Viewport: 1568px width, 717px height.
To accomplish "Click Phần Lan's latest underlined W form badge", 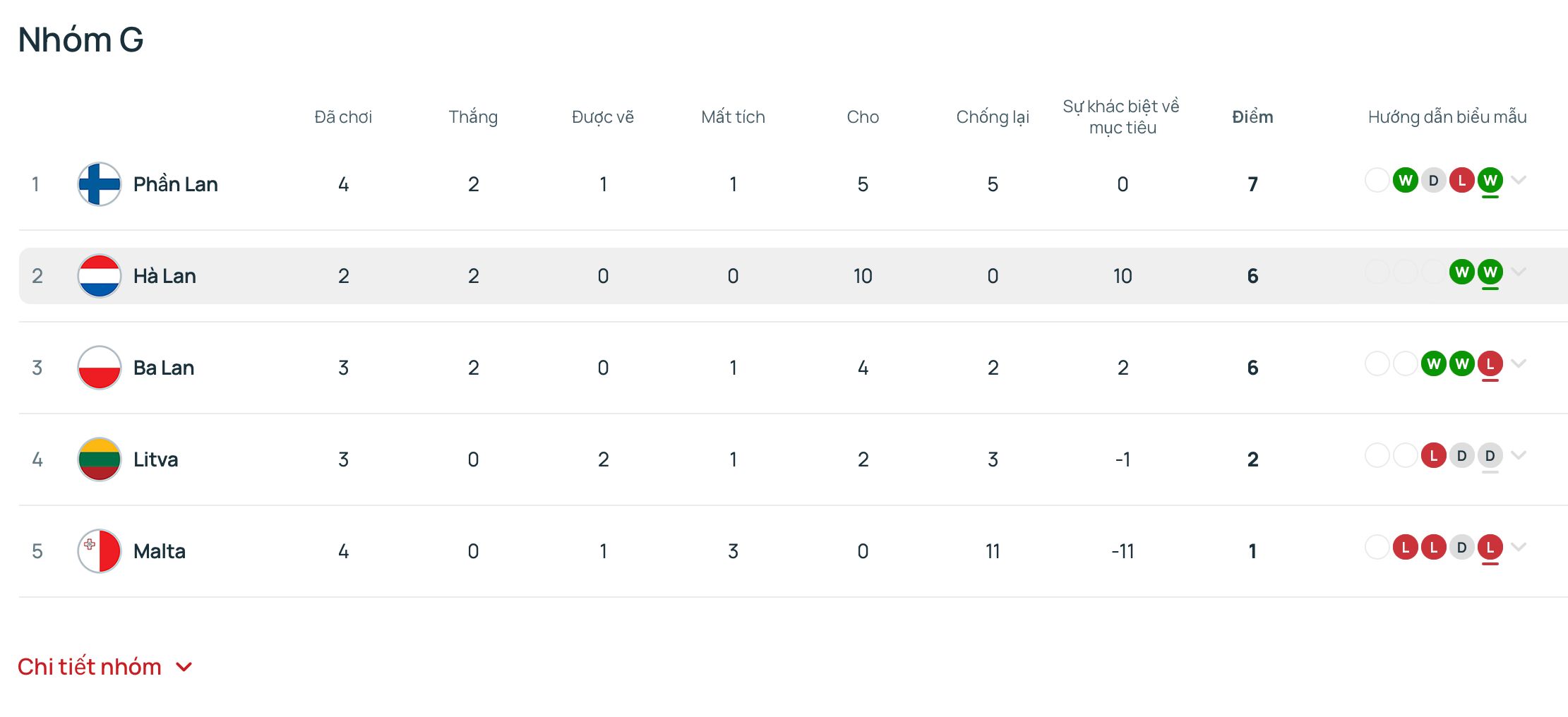I will click(x=1490, y=181).
